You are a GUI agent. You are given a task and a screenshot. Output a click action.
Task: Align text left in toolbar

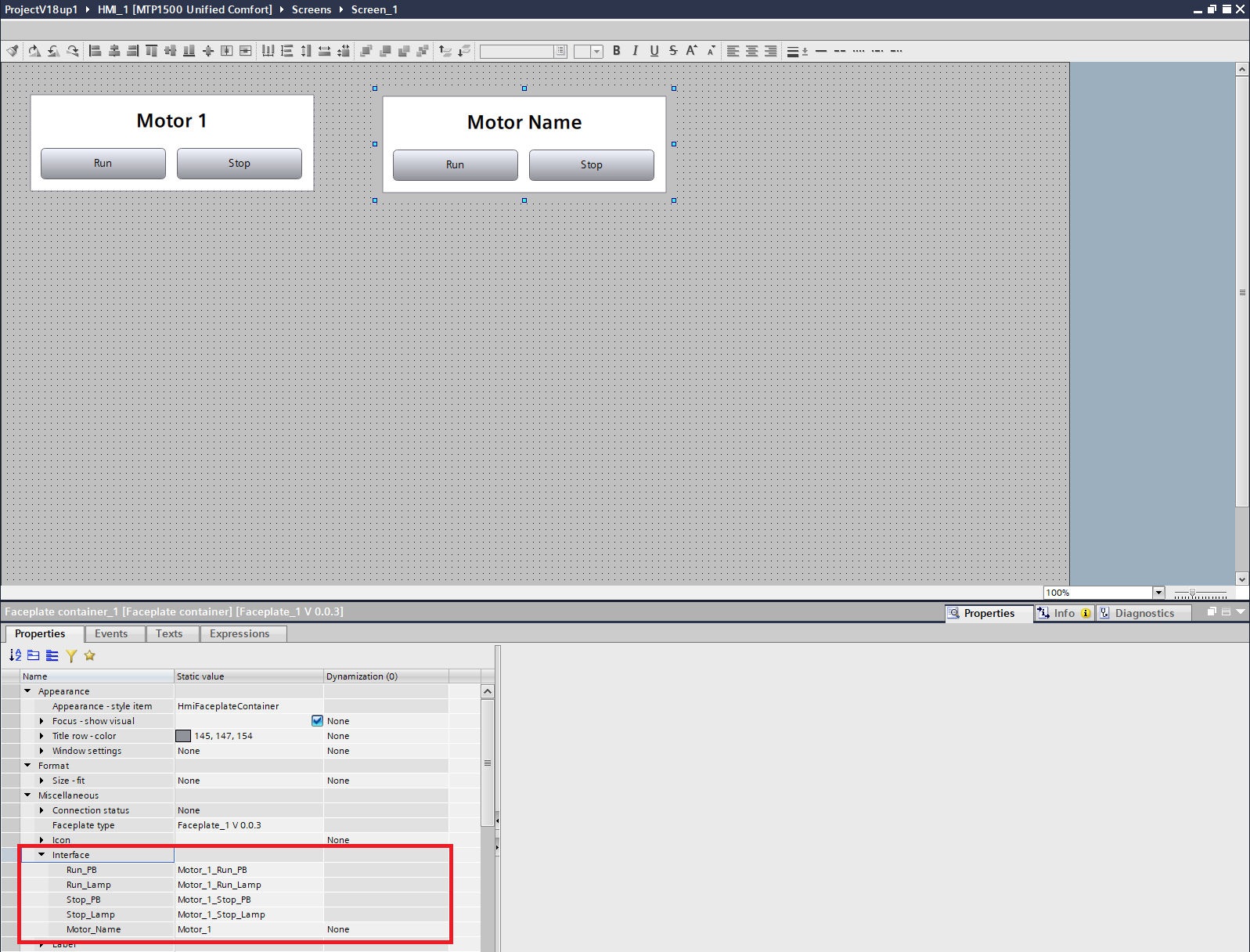[733, 51]
